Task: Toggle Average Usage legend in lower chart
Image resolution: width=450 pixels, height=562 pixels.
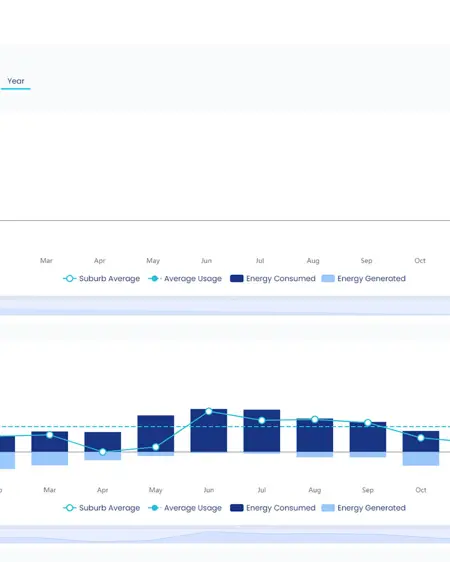Action: coord(185,508)
